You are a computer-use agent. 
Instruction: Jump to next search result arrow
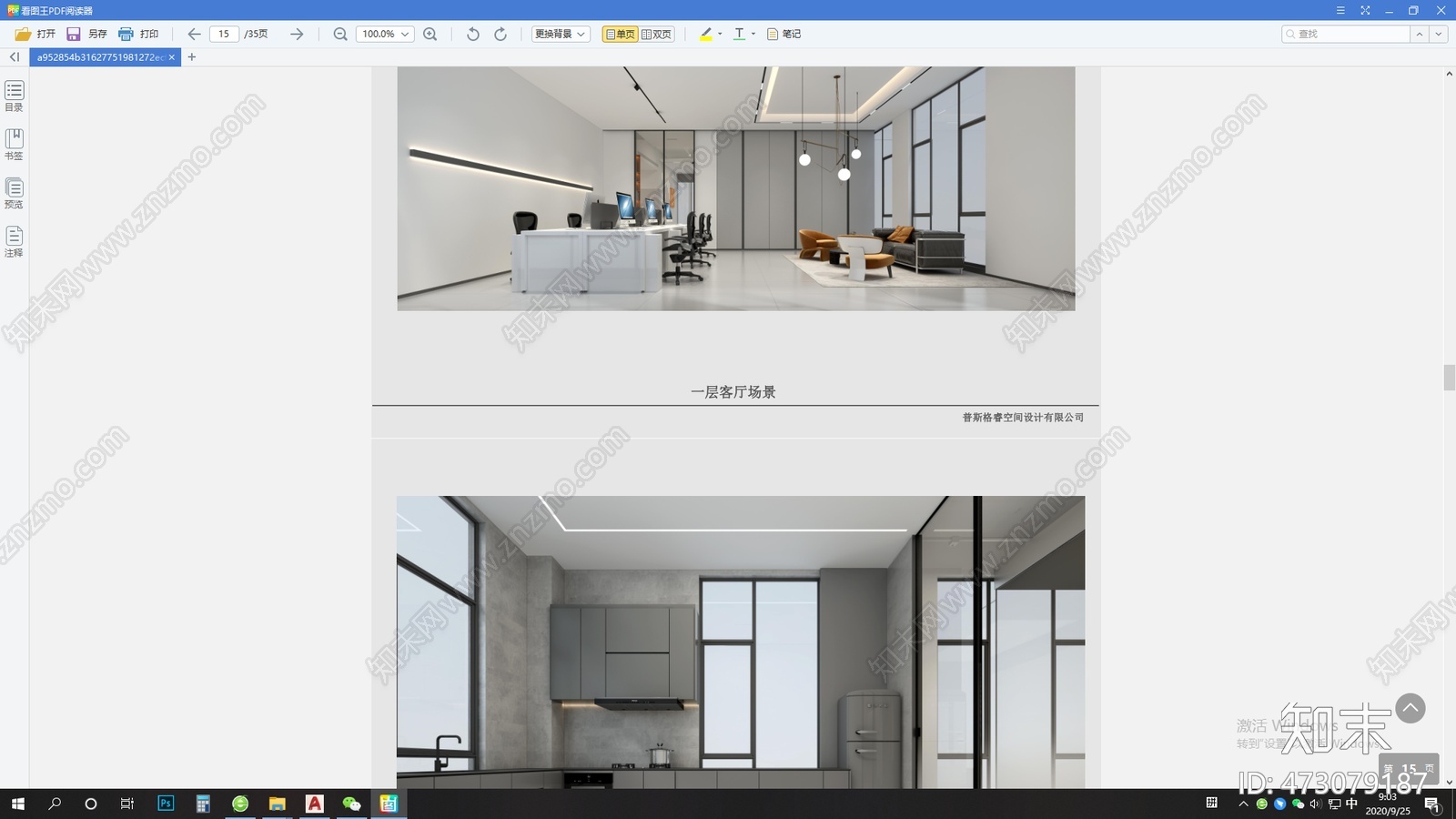coord(1438,34)
